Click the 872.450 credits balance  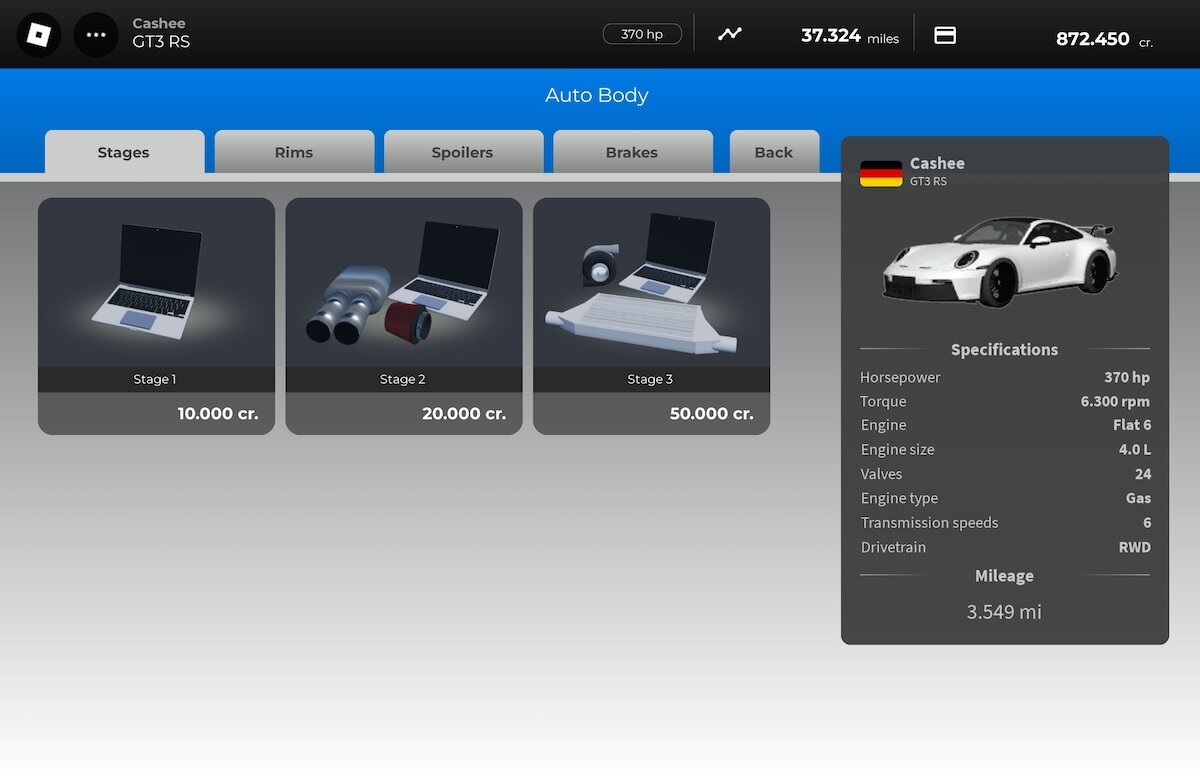click(1093, 39)
